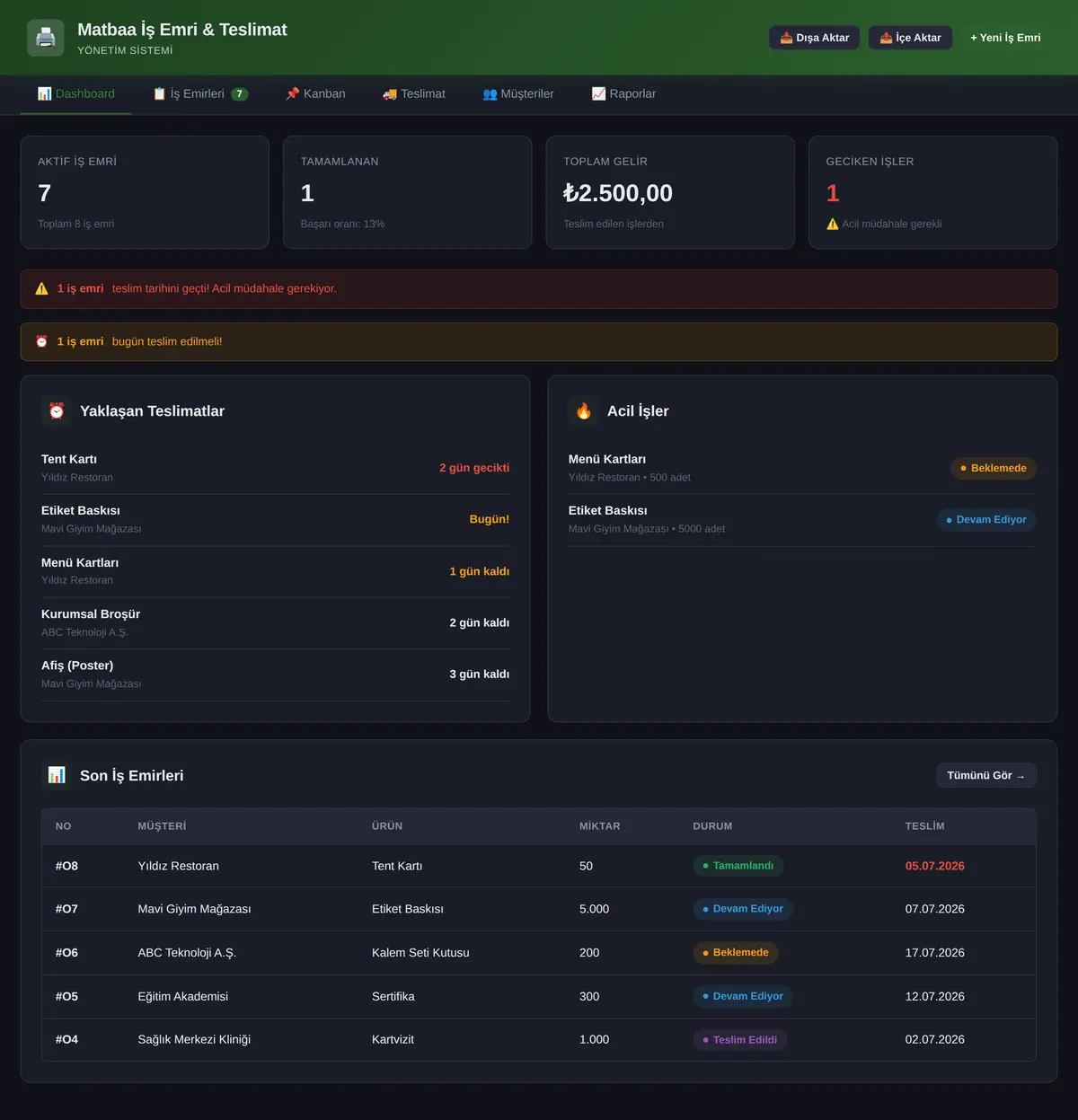Image resolution: width=1078 pixels, height=1120 pixels.
Task: Click the clock icon in the today-delivery alert
Action: point(41,341)
